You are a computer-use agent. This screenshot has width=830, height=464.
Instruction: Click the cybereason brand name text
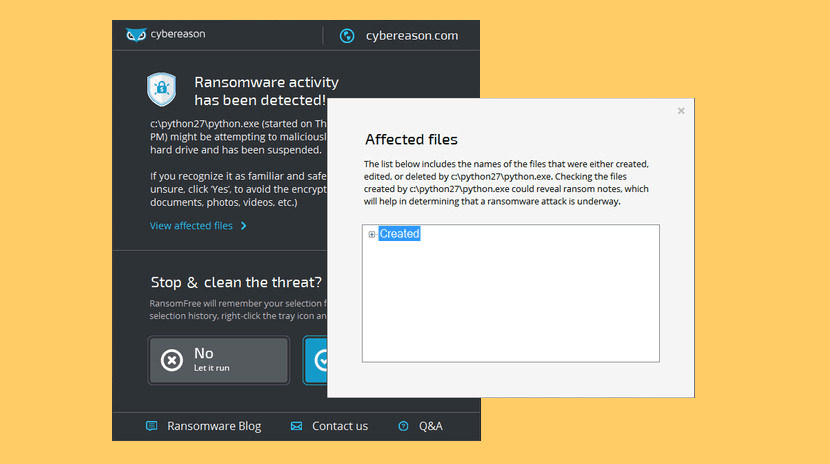[177, 34]
